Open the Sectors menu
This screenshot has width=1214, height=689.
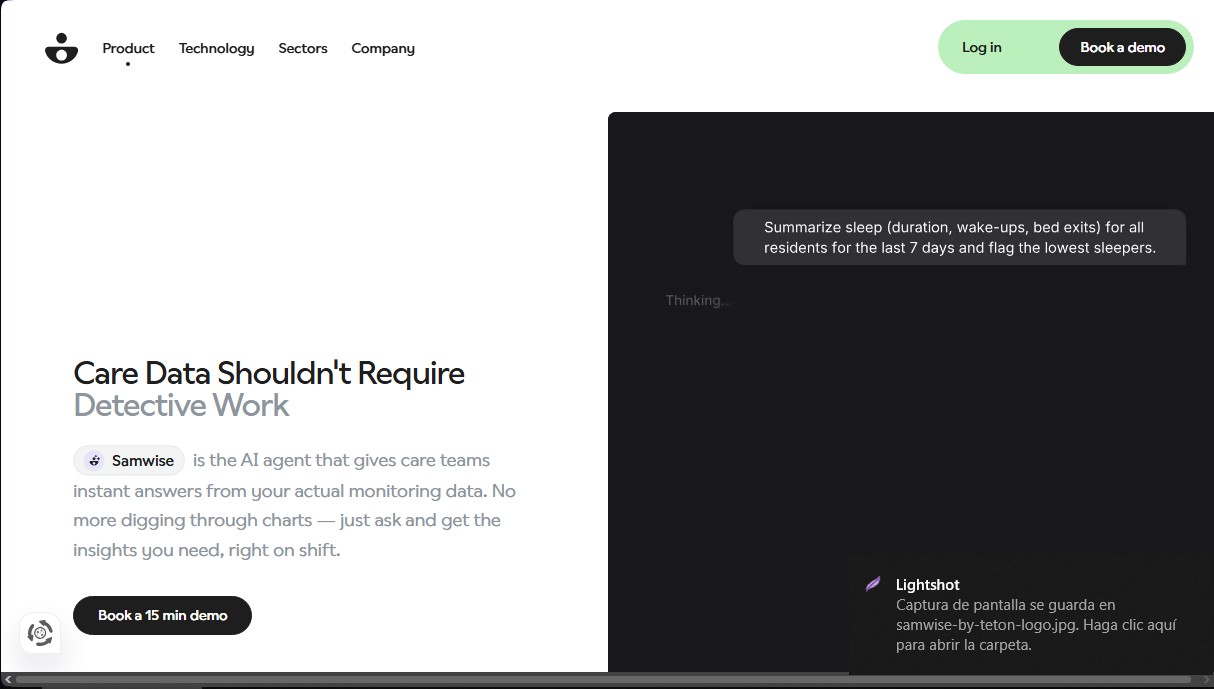click(x=303, y=48)
